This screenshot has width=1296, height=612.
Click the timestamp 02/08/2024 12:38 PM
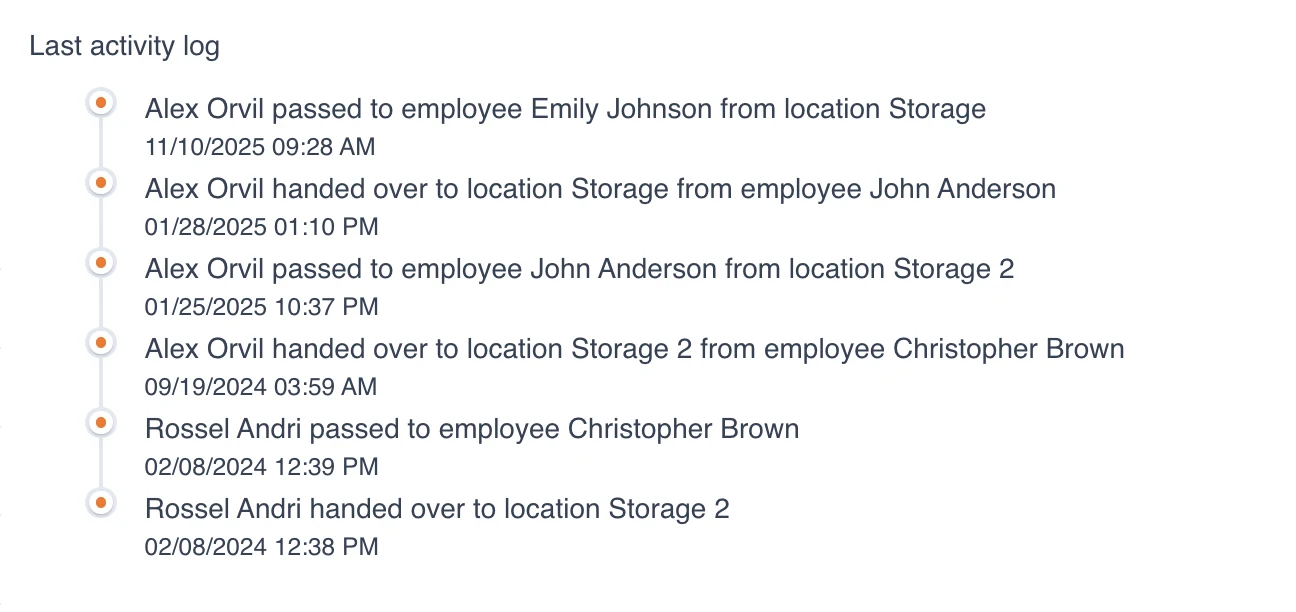click(x=262, y=547)
